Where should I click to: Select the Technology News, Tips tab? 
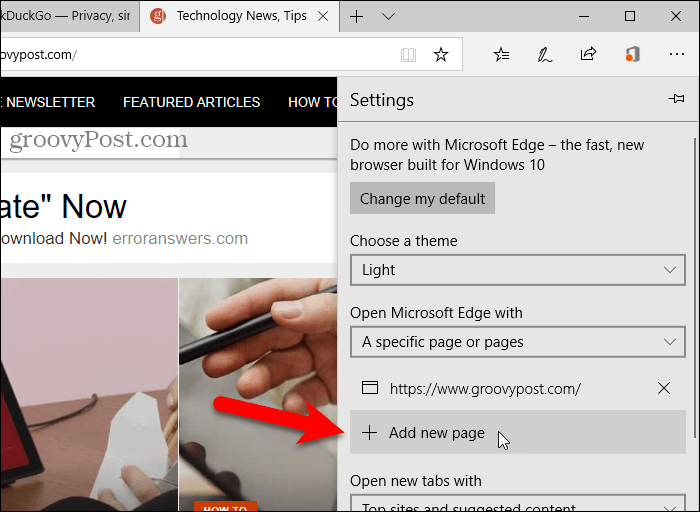(x=240, y=16)
